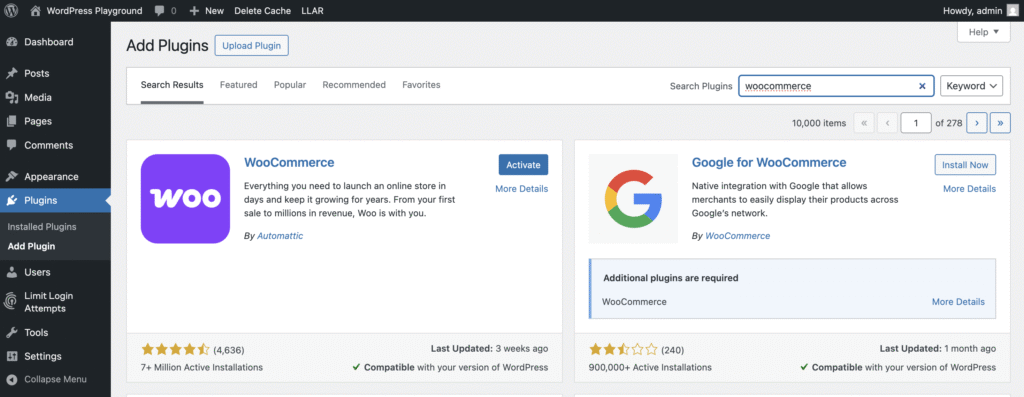Open Automattic author link
Viewport: 1024px width, 397px height.
280,236
